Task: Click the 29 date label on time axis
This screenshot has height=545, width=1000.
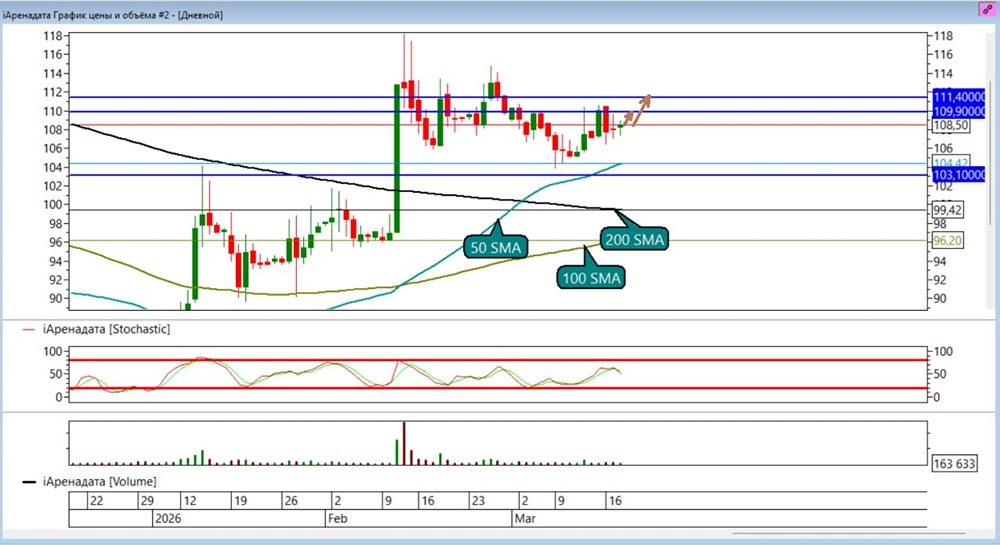Action: 147,500
